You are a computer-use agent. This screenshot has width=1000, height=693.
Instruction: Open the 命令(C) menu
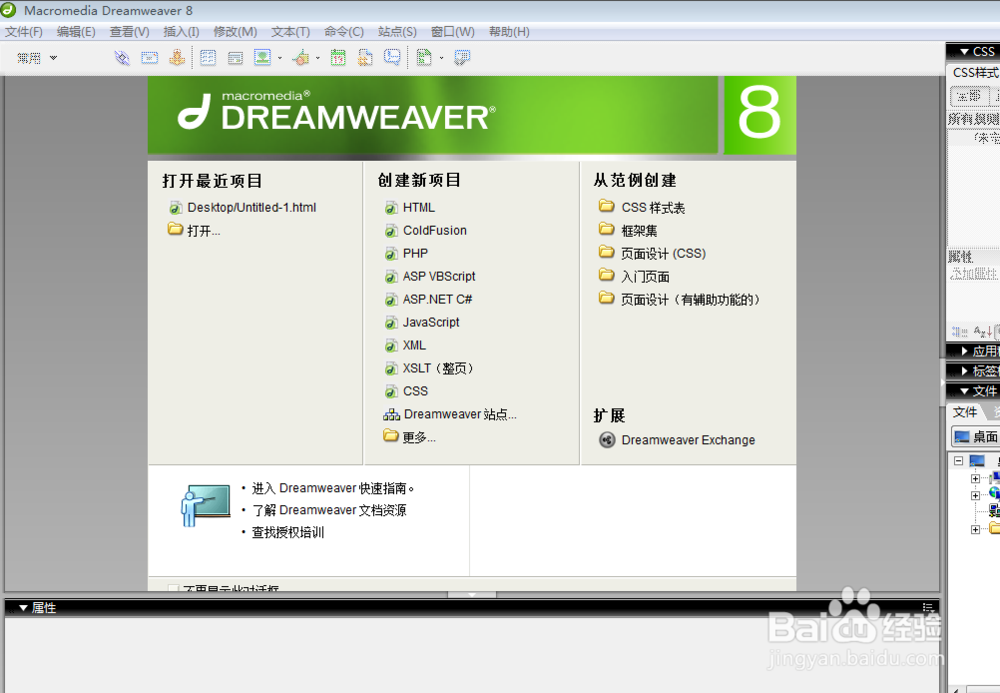[344, 32]
